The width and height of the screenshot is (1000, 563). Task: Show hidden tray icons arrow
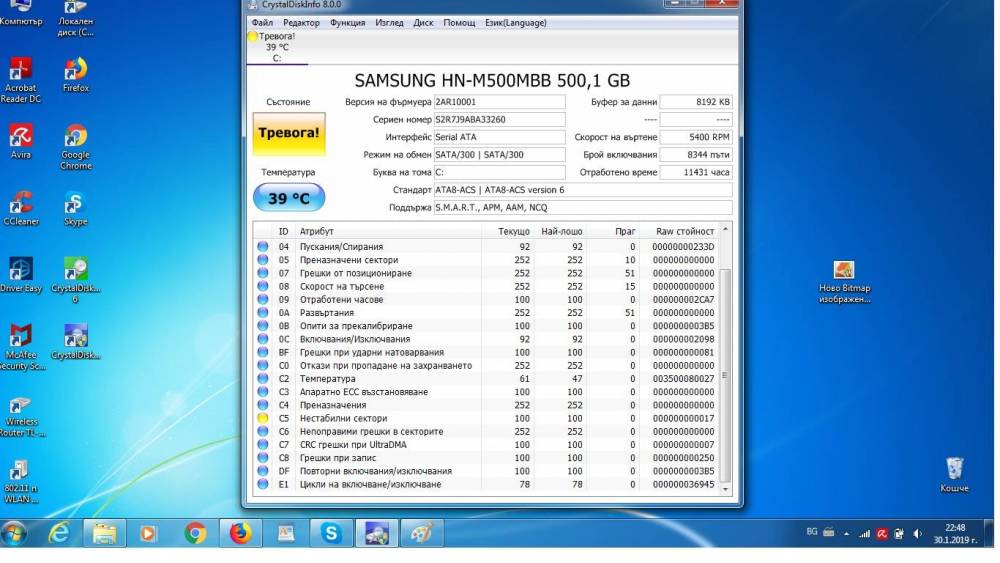tap(846, 534)
